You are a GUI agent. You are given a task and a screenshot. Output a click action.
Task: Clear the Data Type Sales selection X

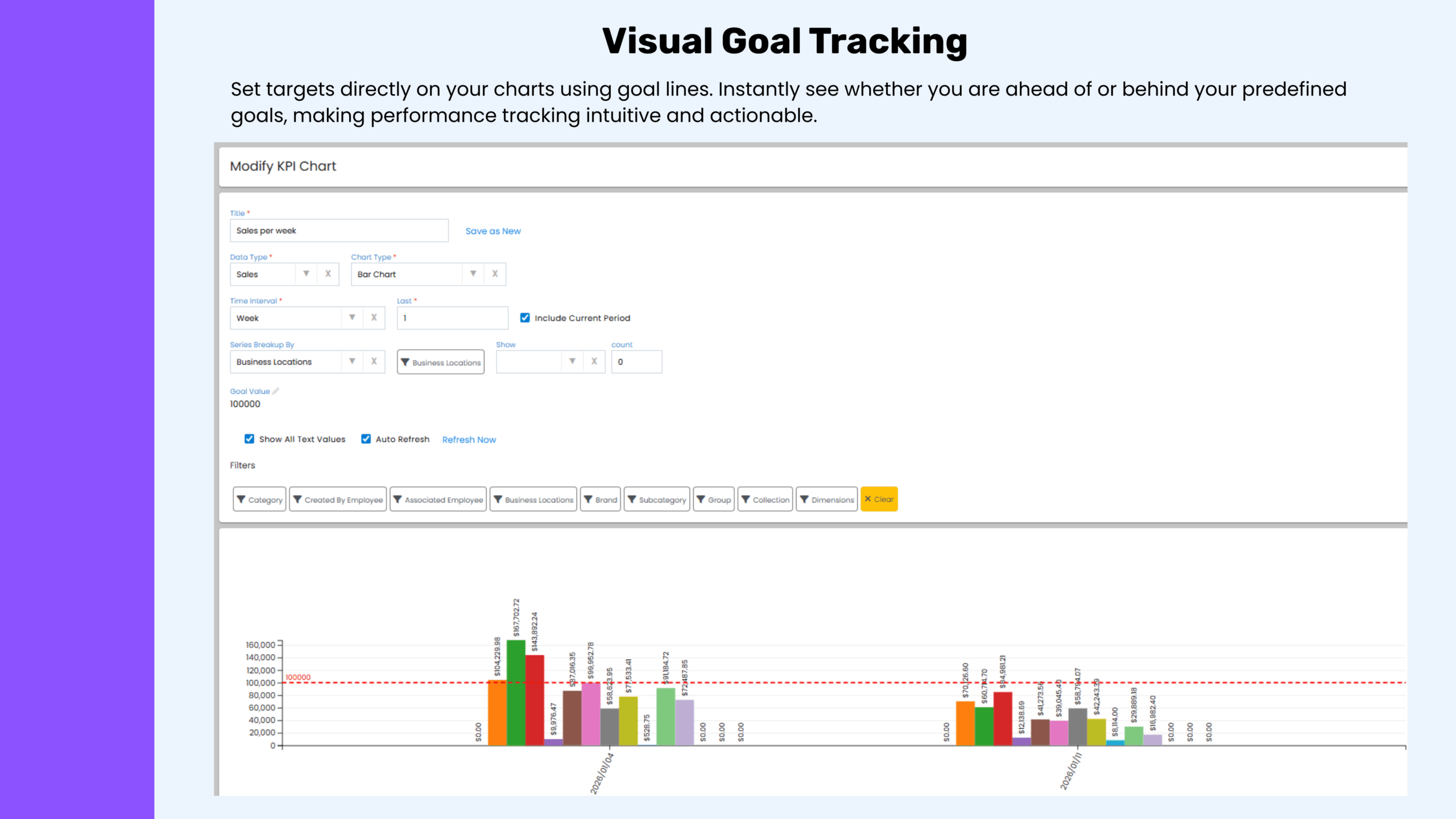(x=328, y=274)
